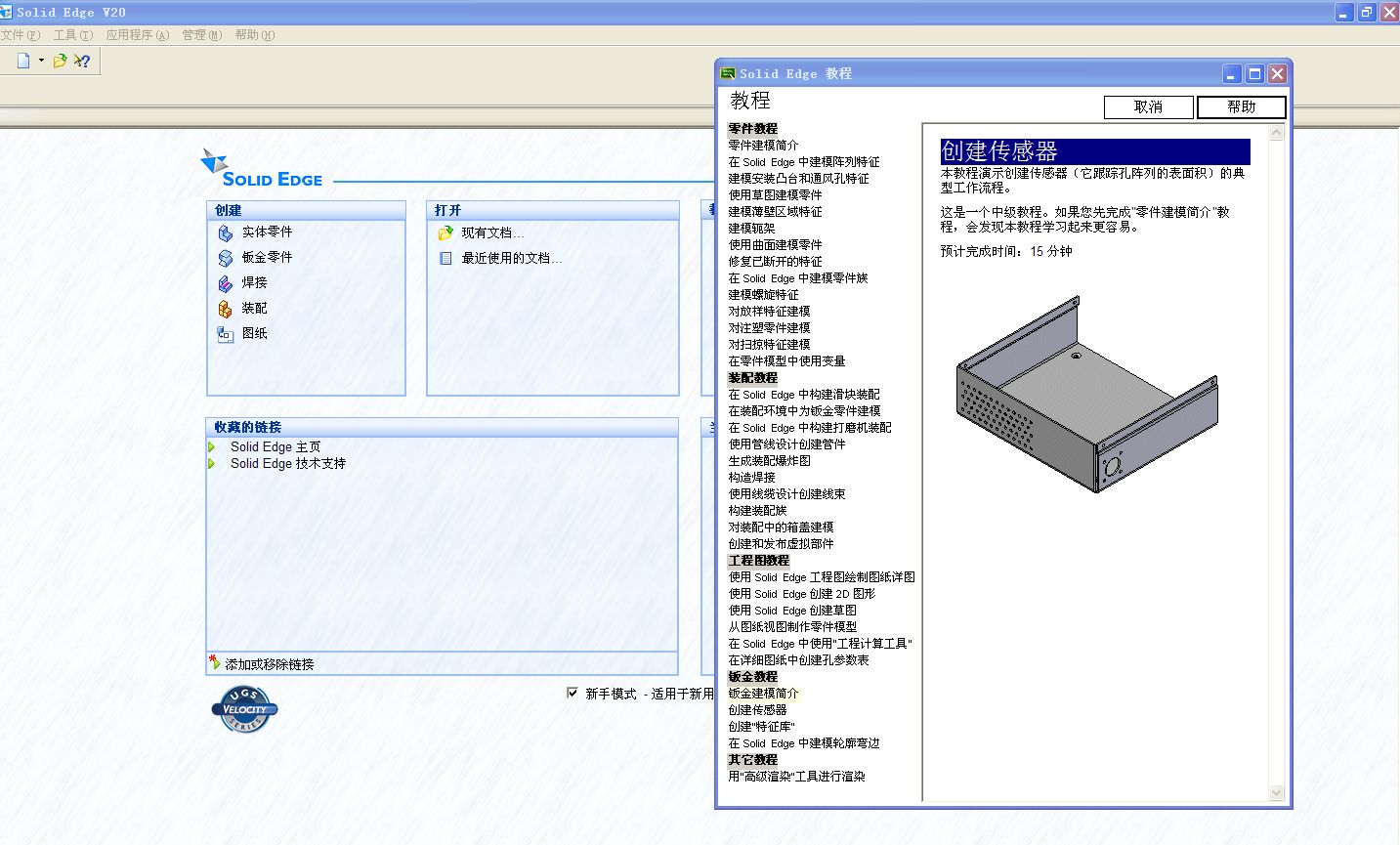1400x845 pixels.
Task: Select the 构建装配族 tutorial
Action: pos(757,511)
